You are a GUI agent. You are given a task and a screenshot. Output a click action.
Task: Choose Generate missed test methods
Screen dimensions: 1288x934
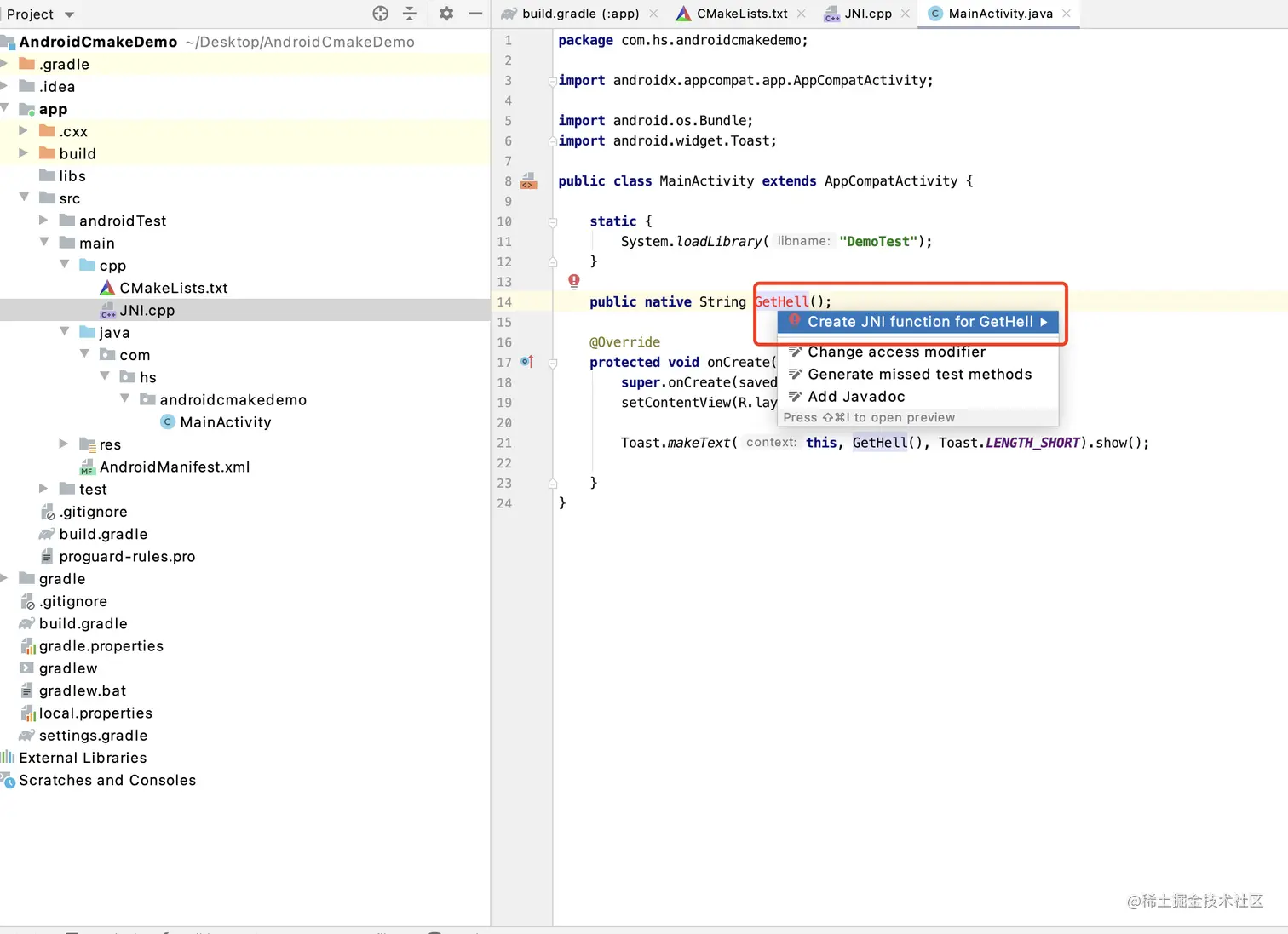(918, 374)
